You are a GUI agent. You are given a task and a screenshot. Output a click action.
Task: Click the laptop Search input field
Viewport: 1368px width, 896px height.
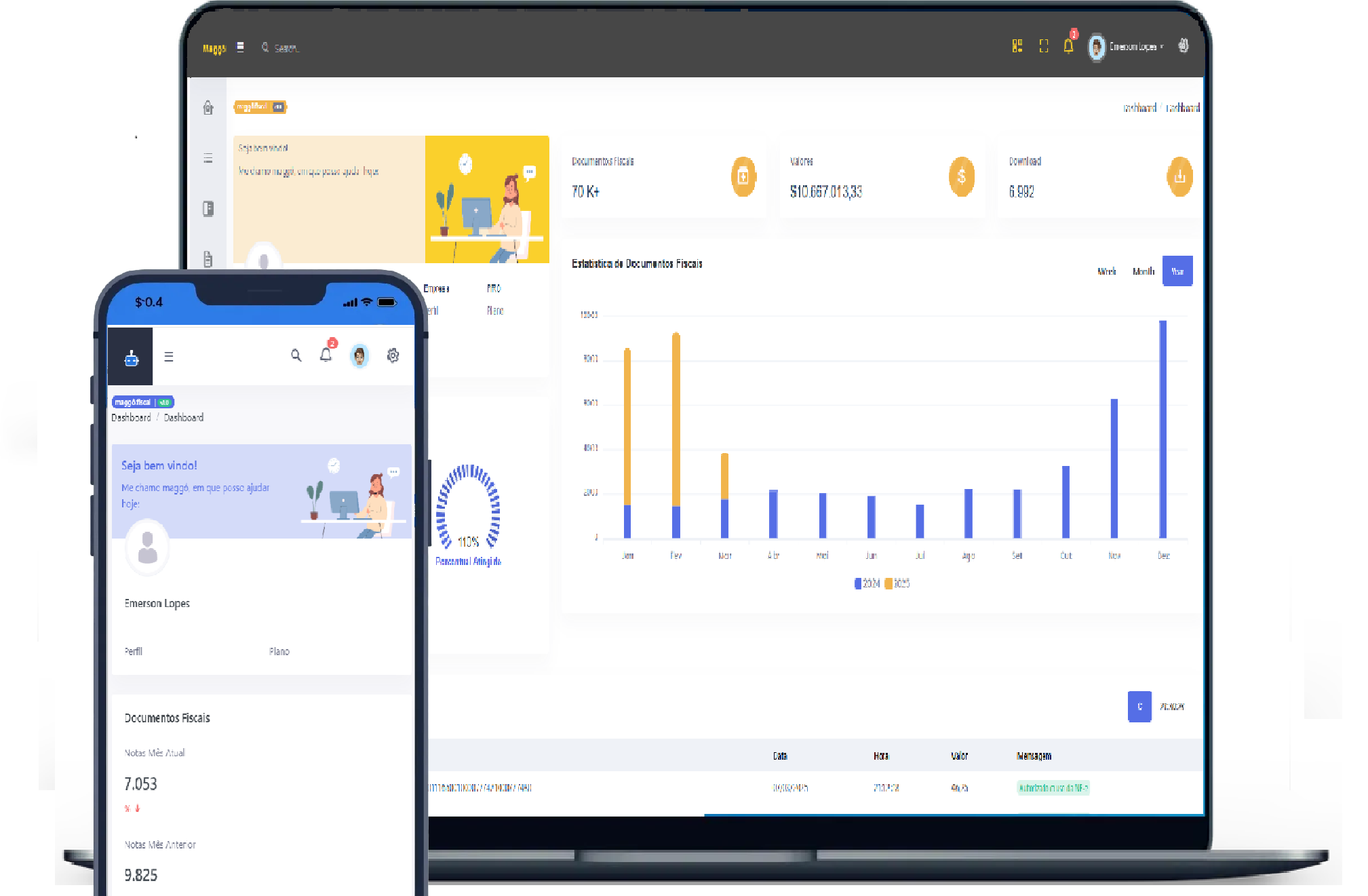click(286, 48)
